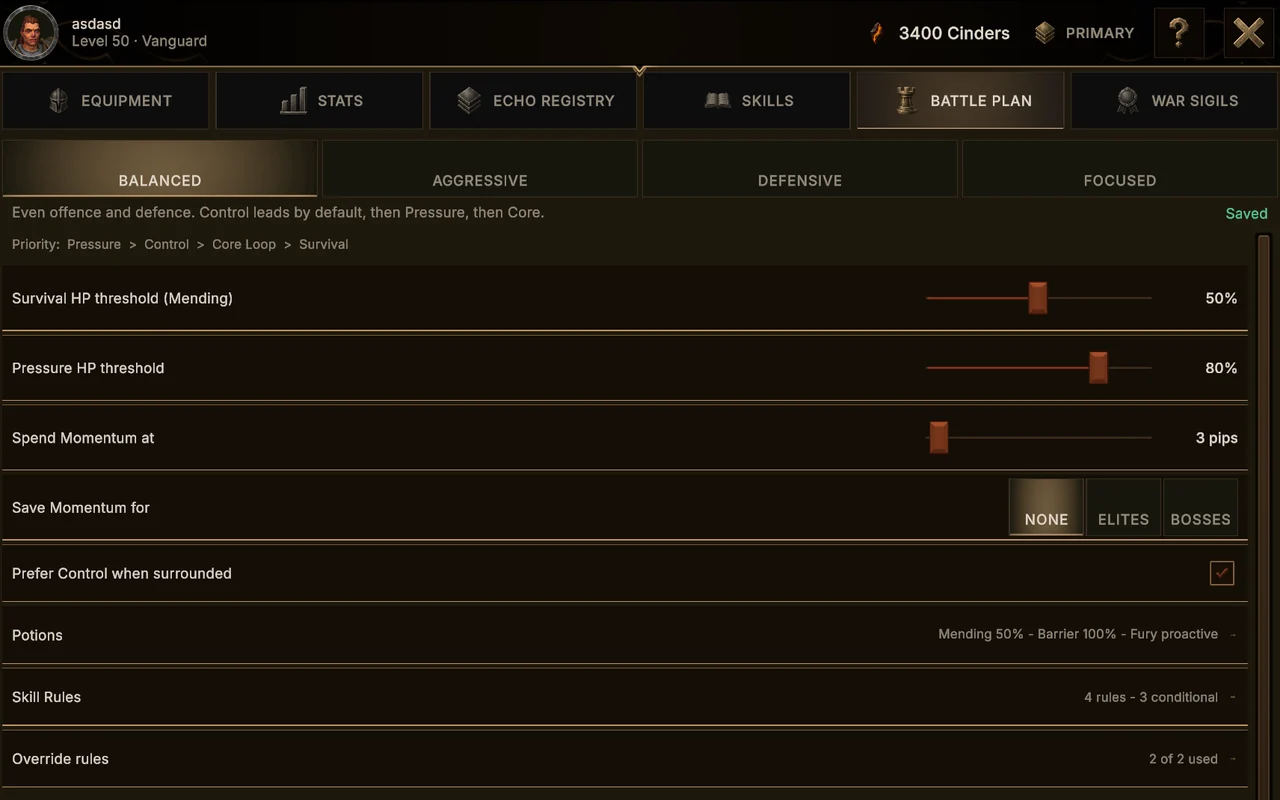Click the 50% Survival threshold value
Viewport: 1280px width, 800px height.
pos(1221,298)
